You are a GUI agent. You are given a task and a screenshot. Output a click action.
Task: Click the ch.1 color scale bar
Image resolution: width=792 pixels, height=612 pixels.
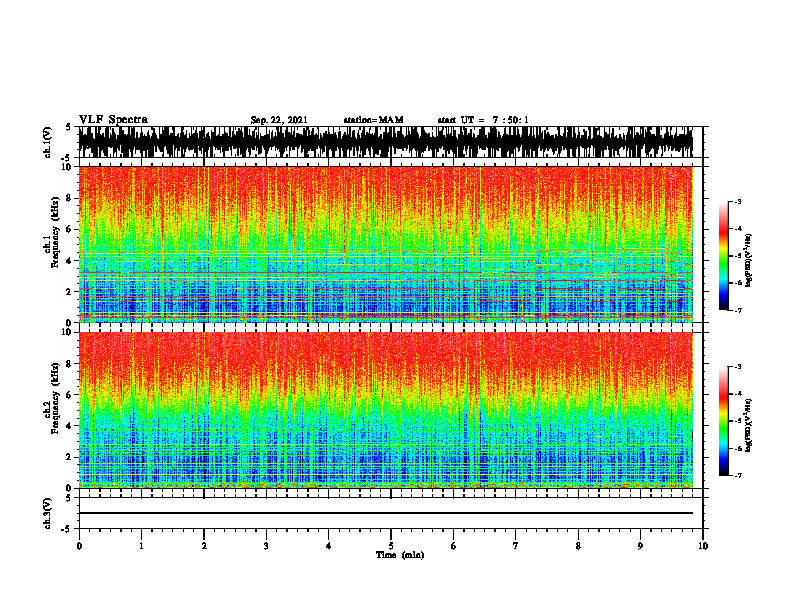point(724,256)
